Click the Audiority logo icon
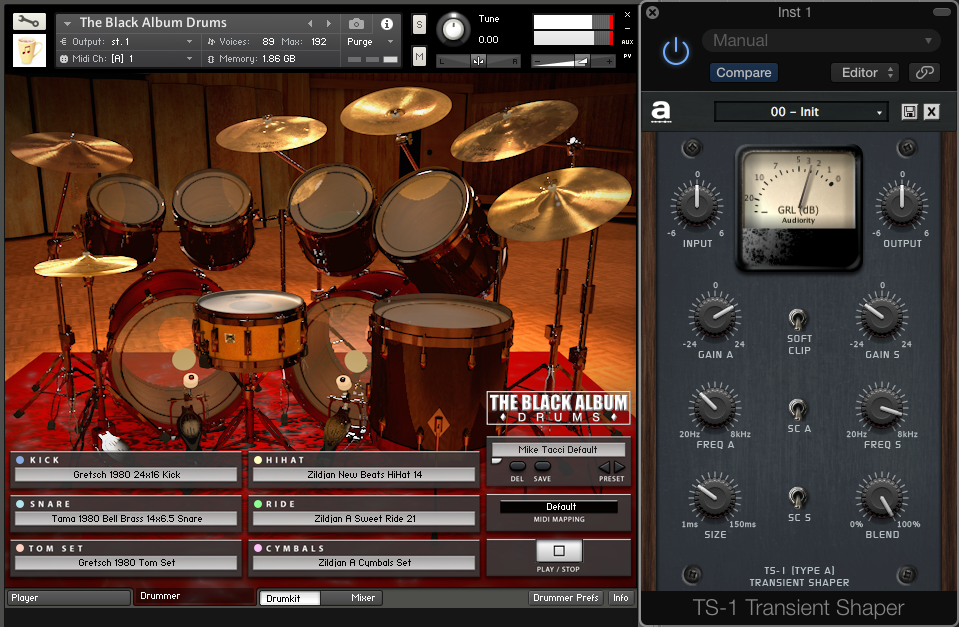 (x=661, y=112)
